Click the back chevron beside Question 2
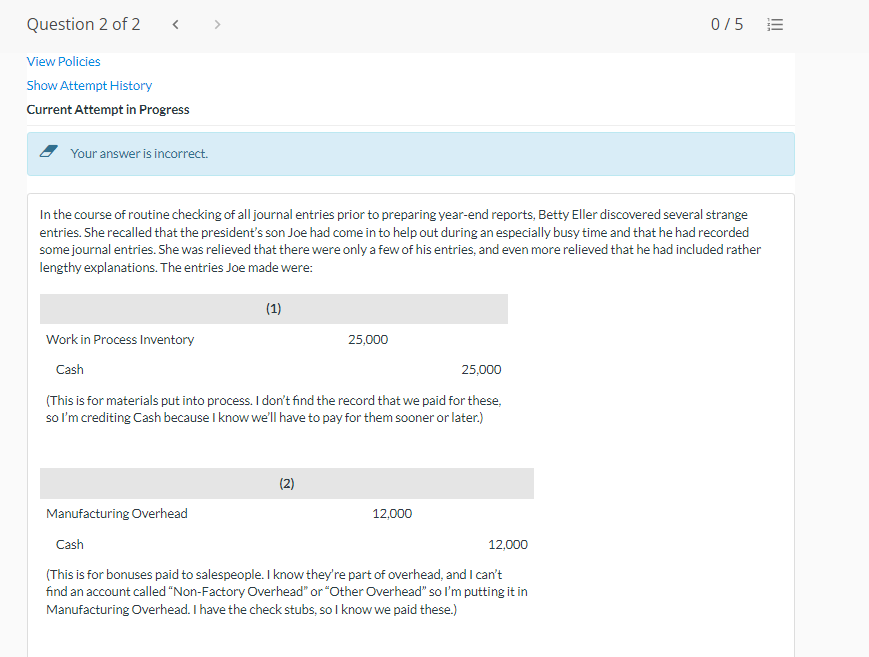Viewport: 869px width, 657px height. pyautogui.click(x=175, y=23)
